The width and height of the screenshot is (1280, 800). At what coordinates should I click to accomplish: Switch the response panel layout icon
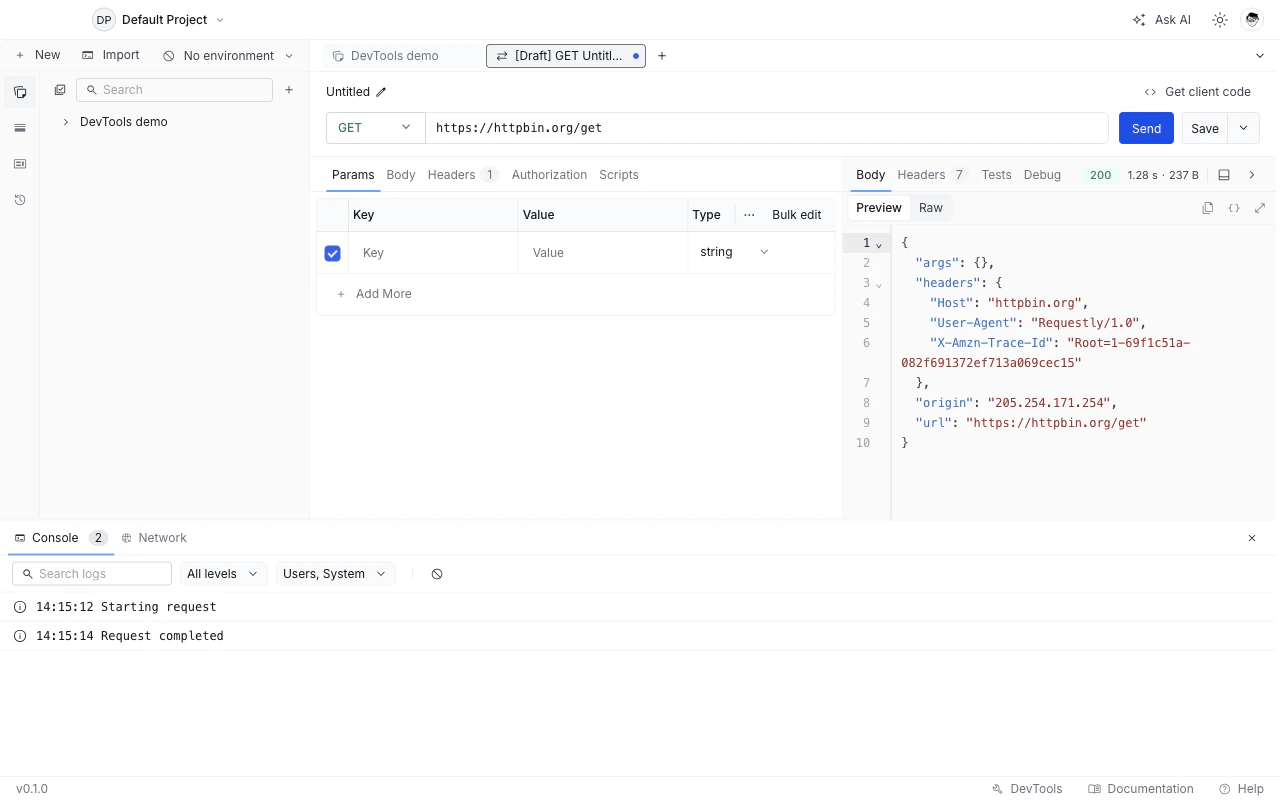coord(1224,175)
